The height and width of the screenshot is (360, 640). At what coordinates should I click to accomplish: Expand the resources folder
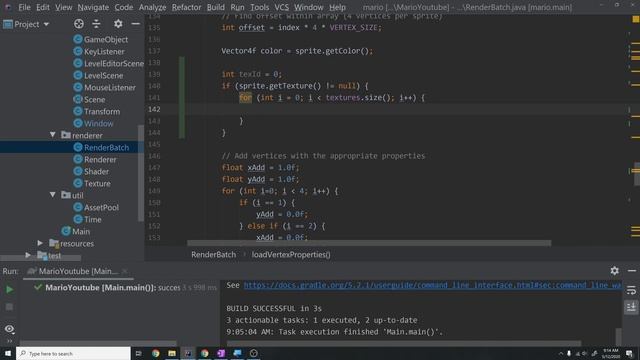pyautogui.click(x=40, y=243)
